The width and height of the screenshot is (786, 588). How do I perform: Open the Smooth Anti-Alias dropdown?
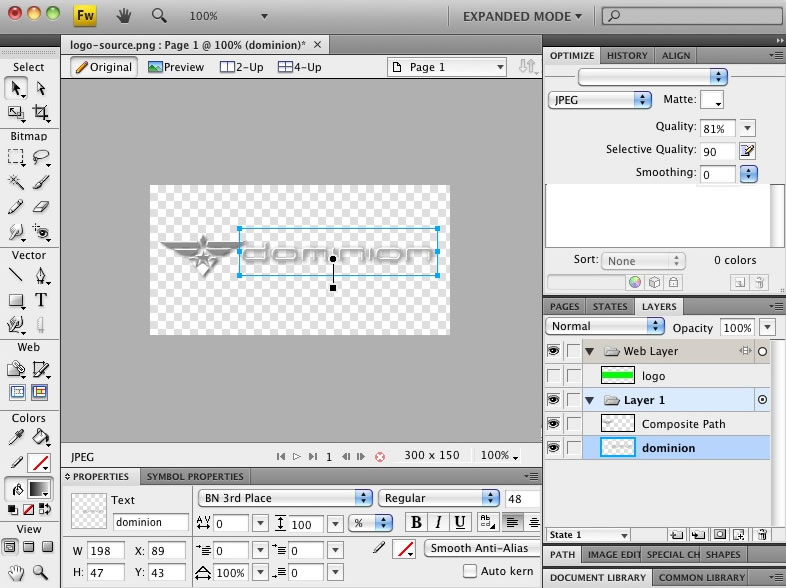(482, 548)
